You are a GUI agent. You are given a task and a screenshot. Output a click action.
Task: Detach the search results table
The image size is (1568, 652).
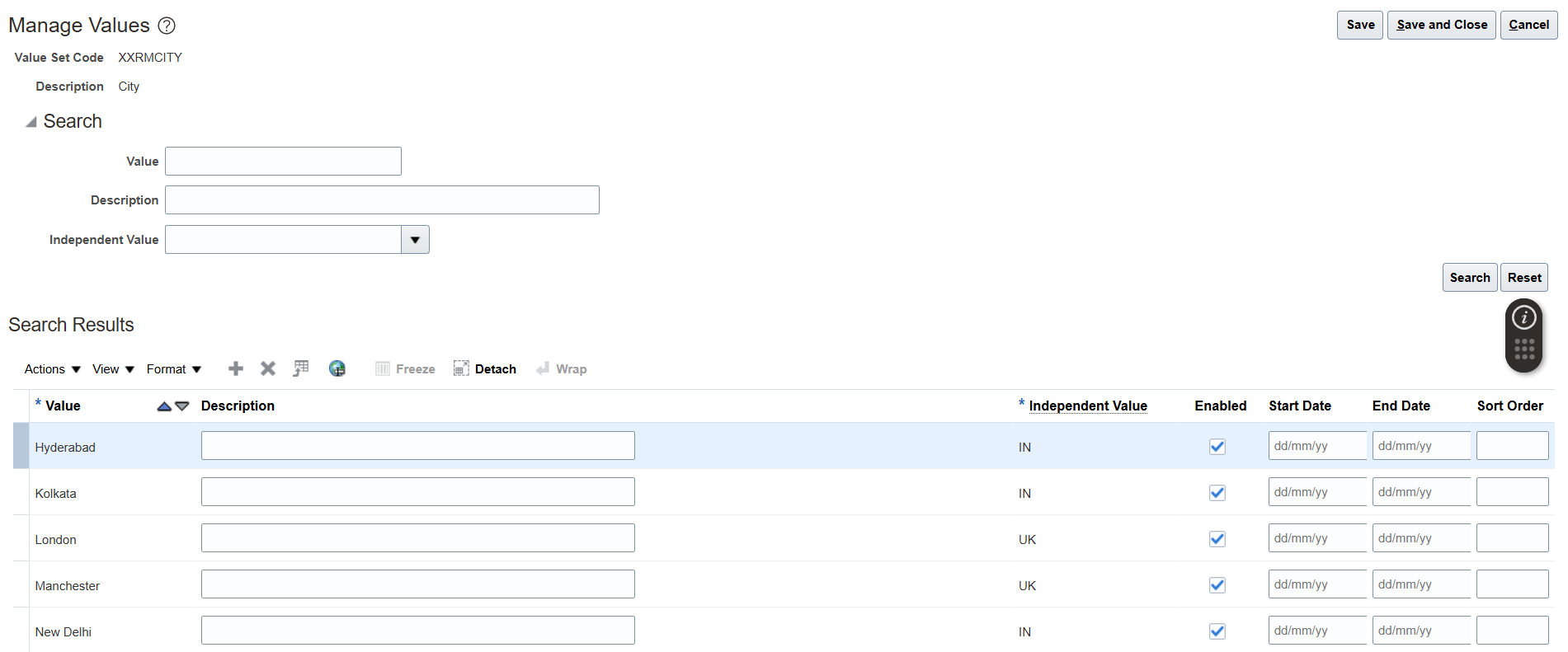(485, 368)
